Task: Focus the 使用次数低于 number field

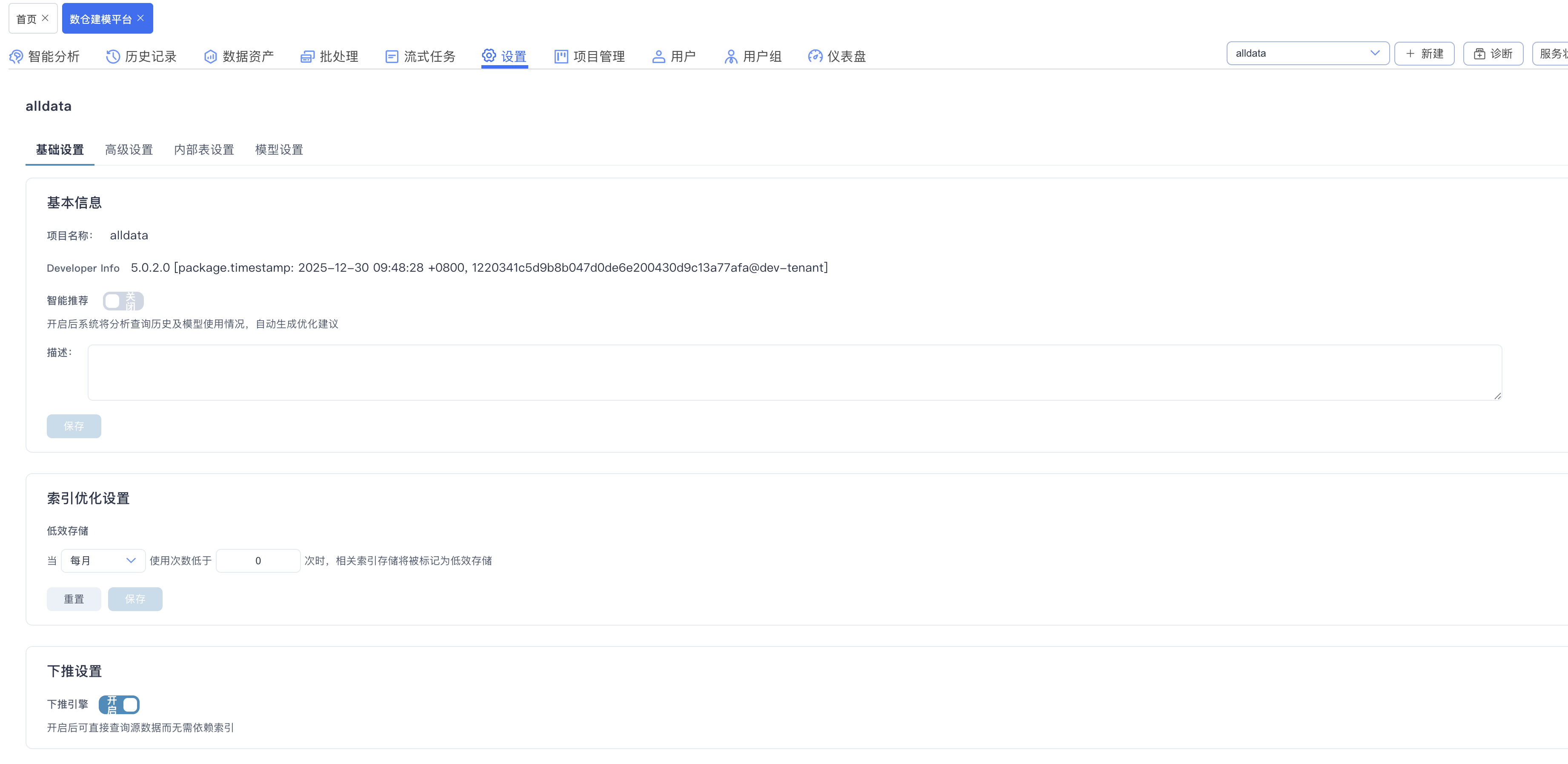Action: 258,560
